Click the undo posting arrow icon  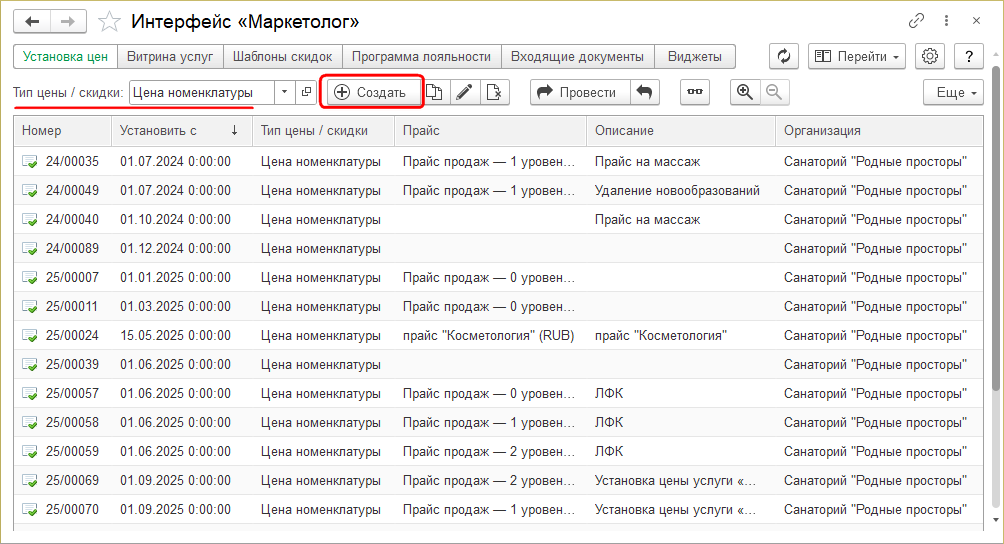point(645,92)
